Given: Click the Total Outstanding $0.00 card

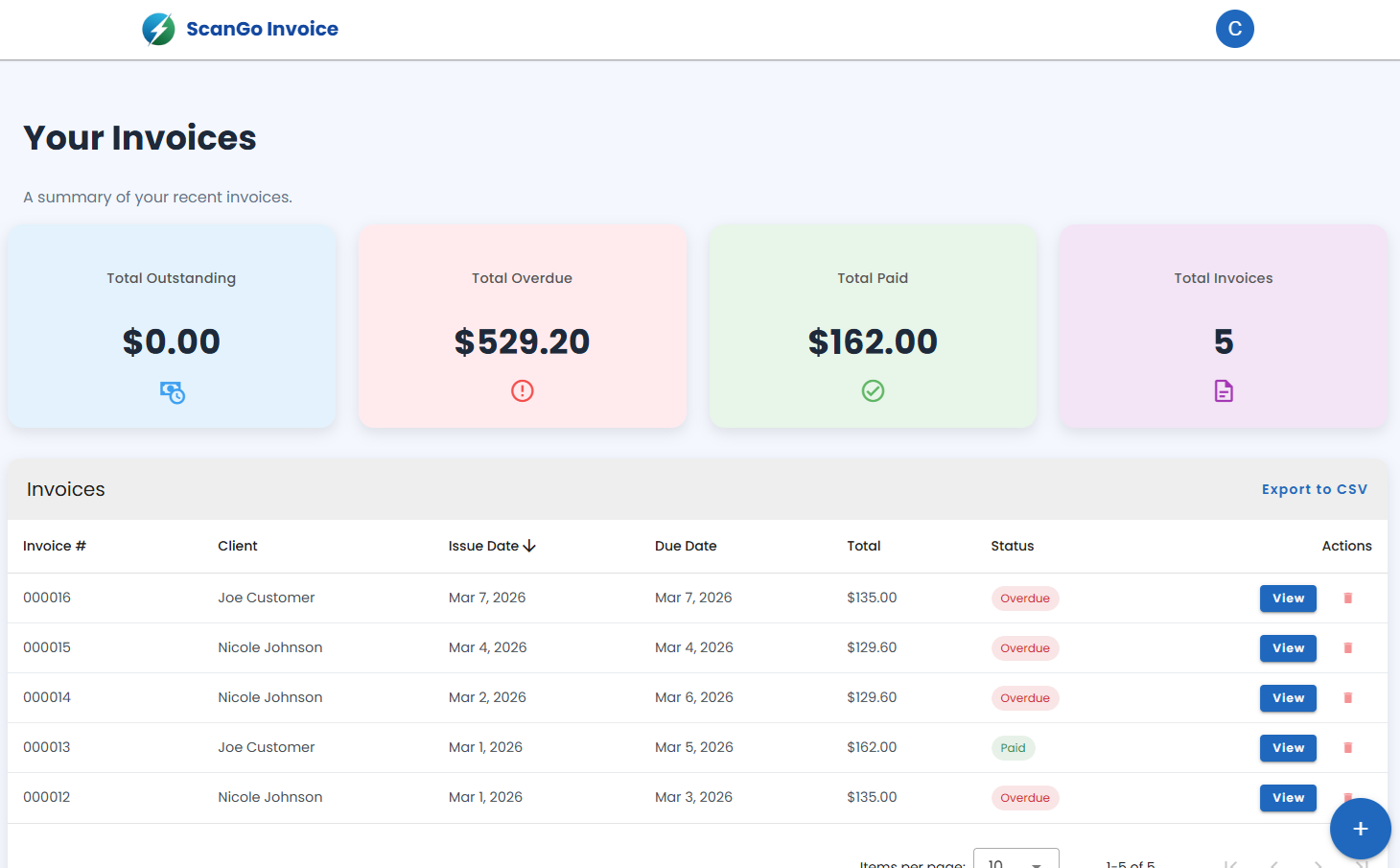Looking at the screenshot, I should click(x=172, y=326).
